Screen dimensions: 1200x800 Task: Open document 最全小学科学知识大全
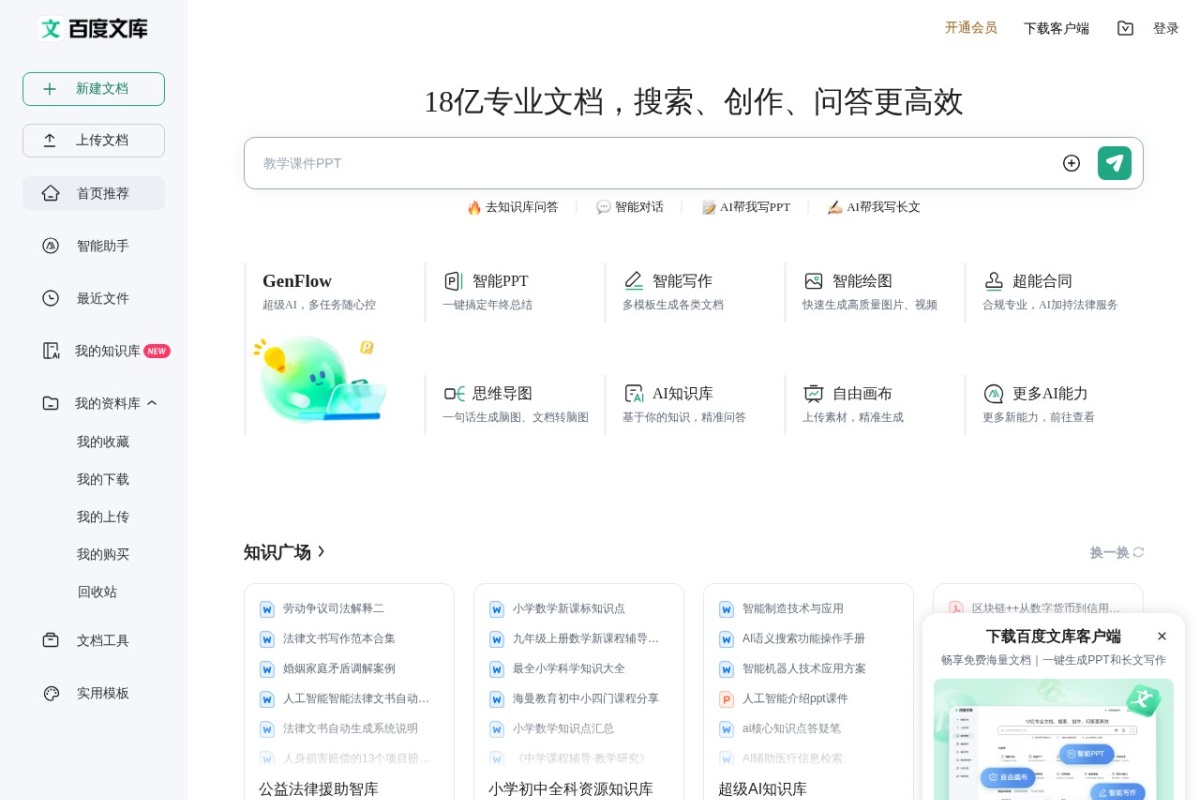tap(569, 668)
